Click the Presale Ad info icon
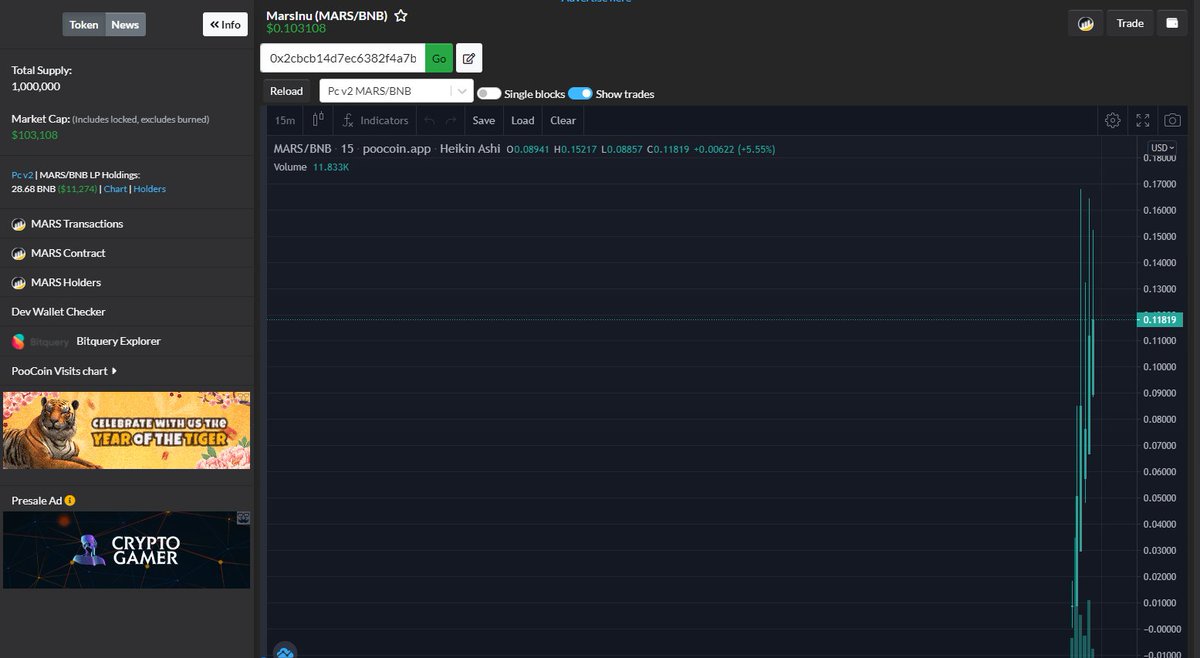The height and width of the screenshot is (658, 1200). pyautogui.click(x=70, y=500)
